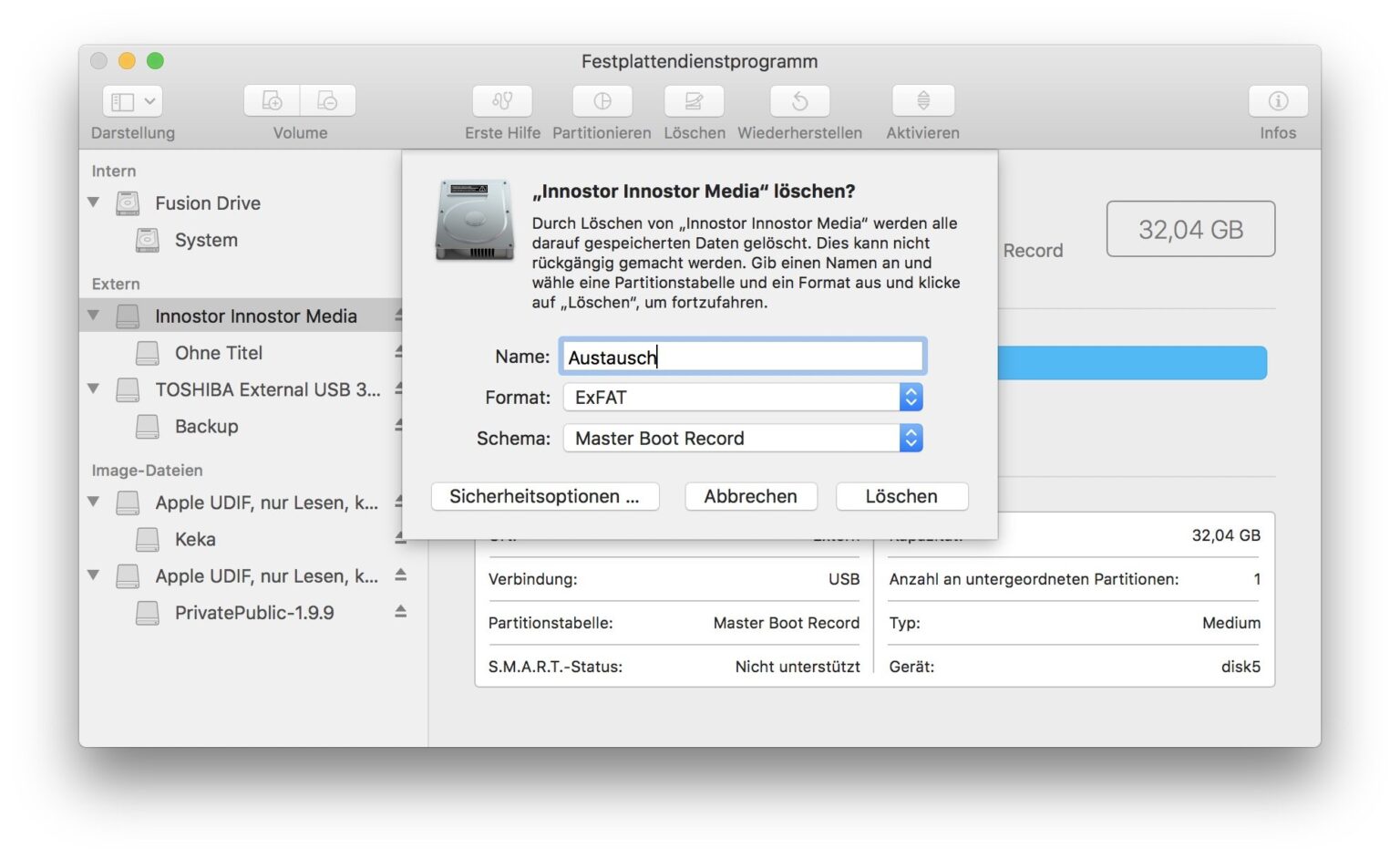The height and width of the screenshot is (860, 1400).
Task: Eject the TOSHIBA External USB drive
Action: pos(399,389)
